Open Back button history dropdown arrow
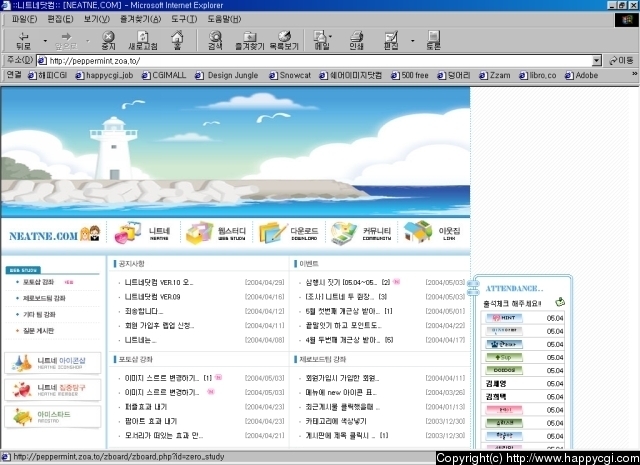 tap(45, 41)
